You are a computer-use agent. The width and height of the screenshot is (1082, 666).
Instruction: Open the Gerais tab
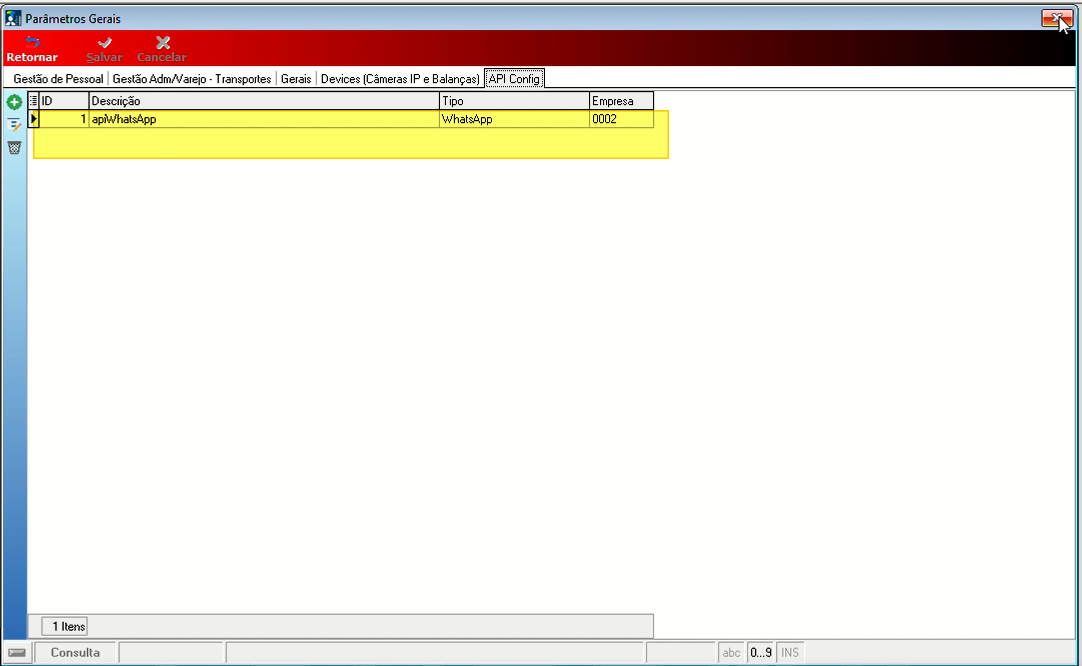296,79
